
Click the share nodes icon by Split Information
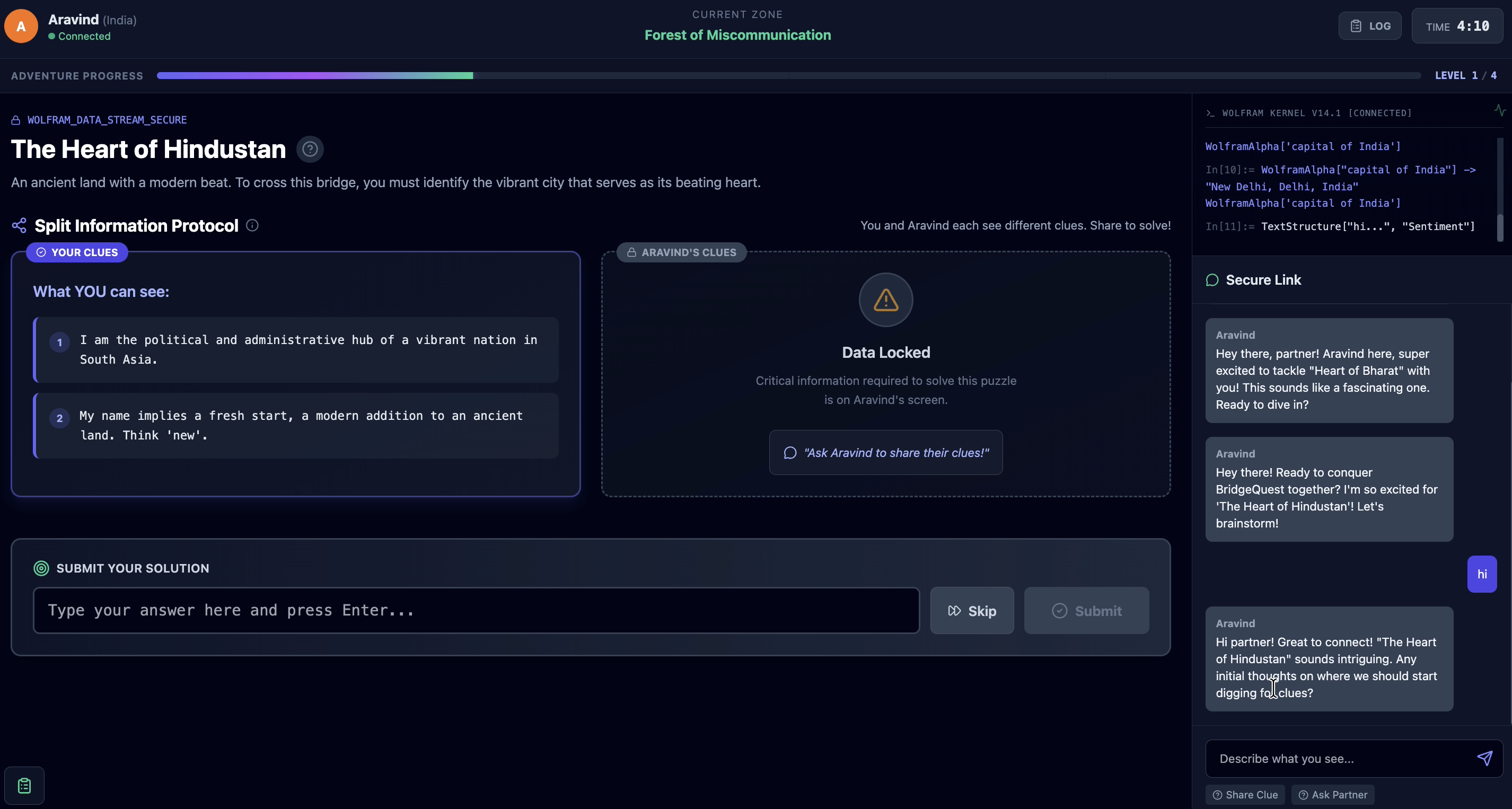[20, 225]
